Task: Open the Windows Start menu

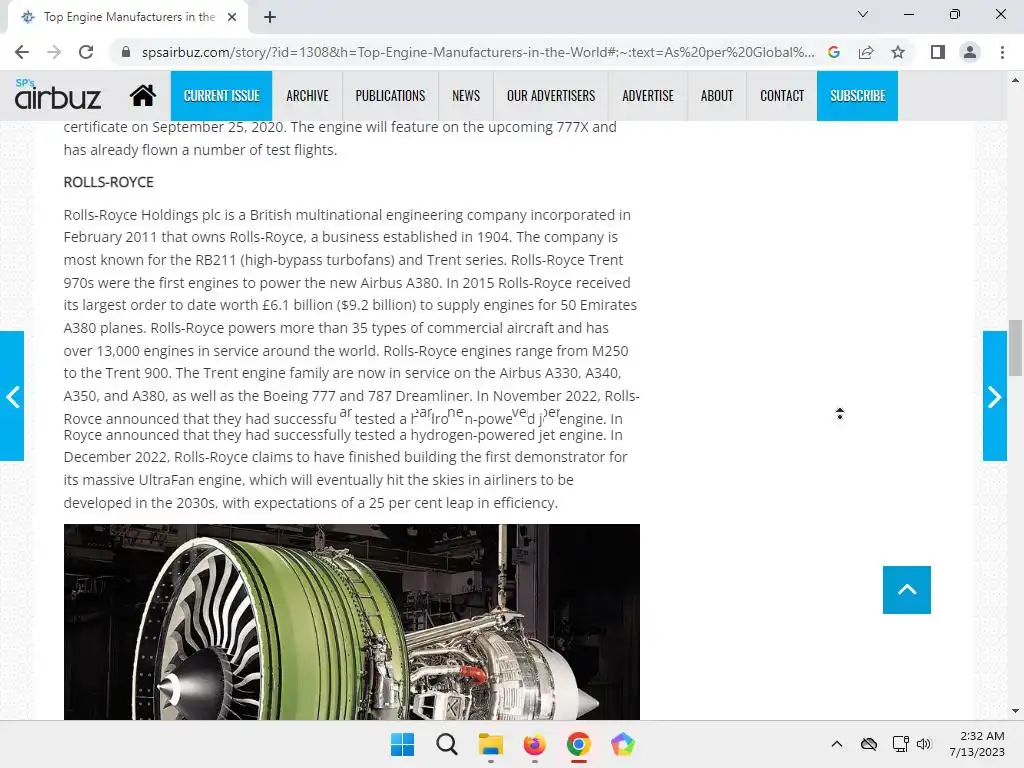Action: tap(402, 744)
